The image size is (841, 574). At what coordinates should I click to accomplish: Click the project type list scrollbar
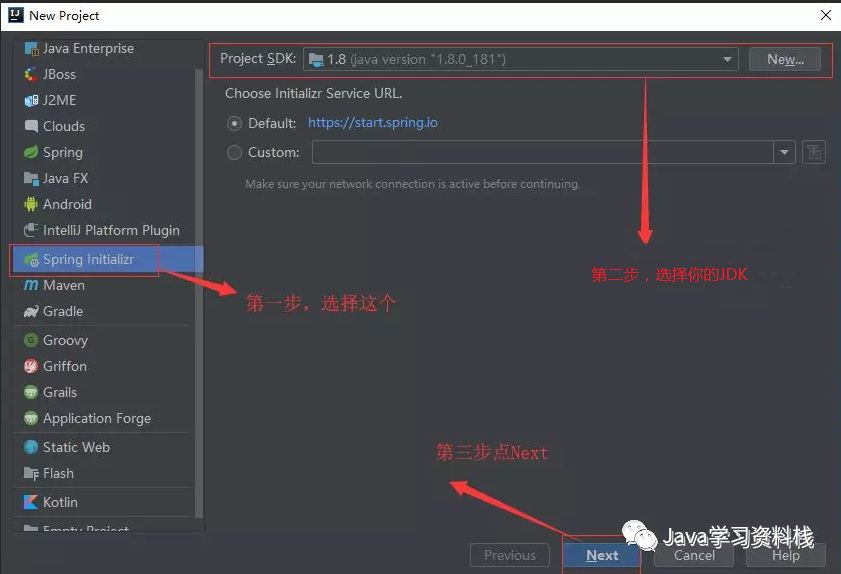pyautogui.click(x=199, y=292)
